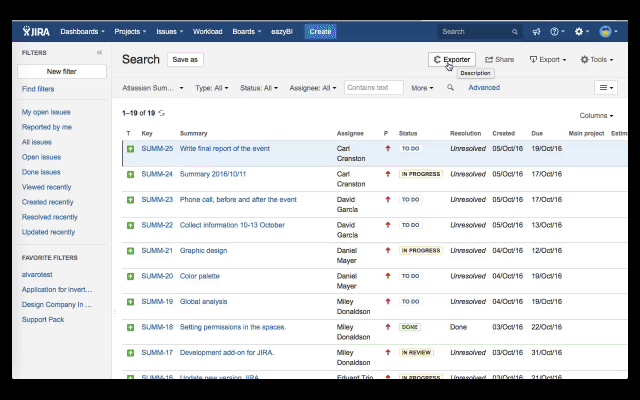The image size is (640, 400).
Task: Open the Dashboards menu
Action: [82, 32]
